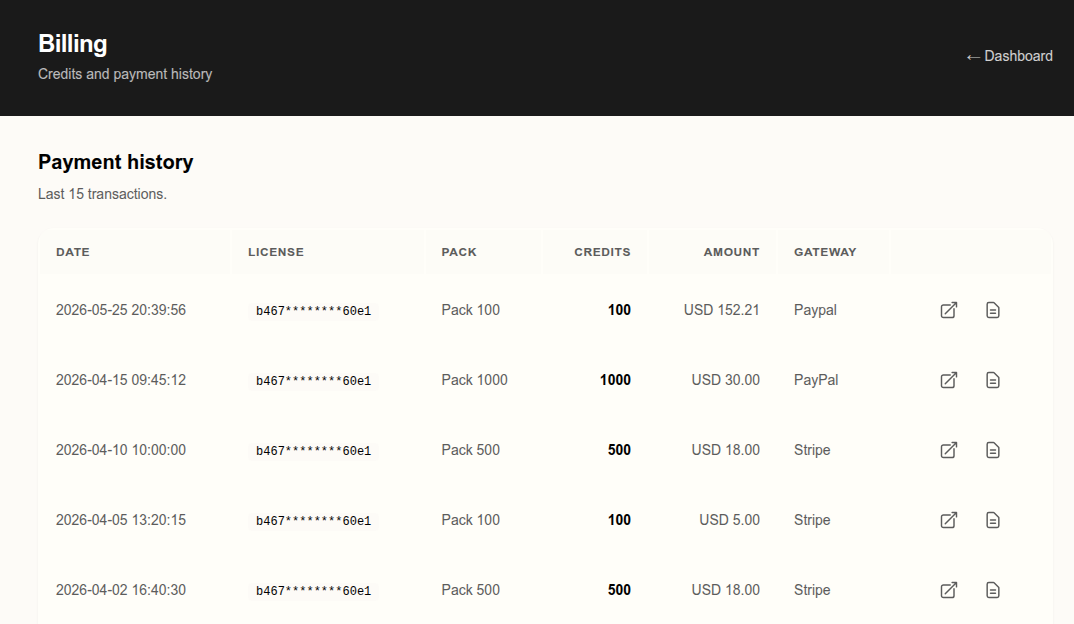Click Pack 500 in 2026-04-02 row
This screenshot has height=624, width=1074.
[x=471, y=590]
